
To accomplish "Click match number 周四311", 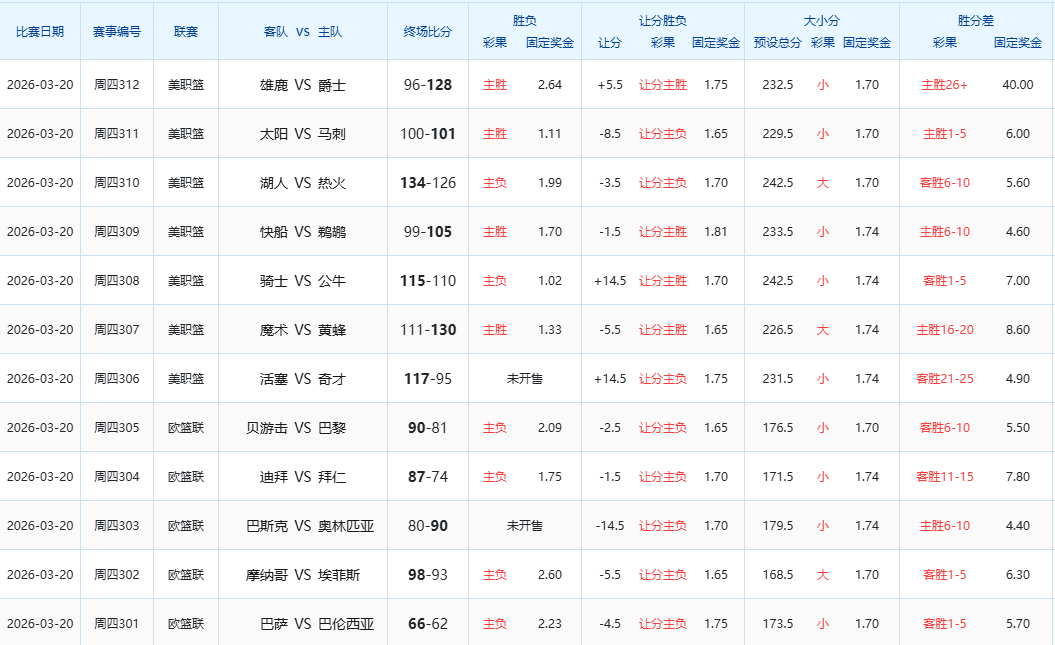I will click(x=117, y=134).
